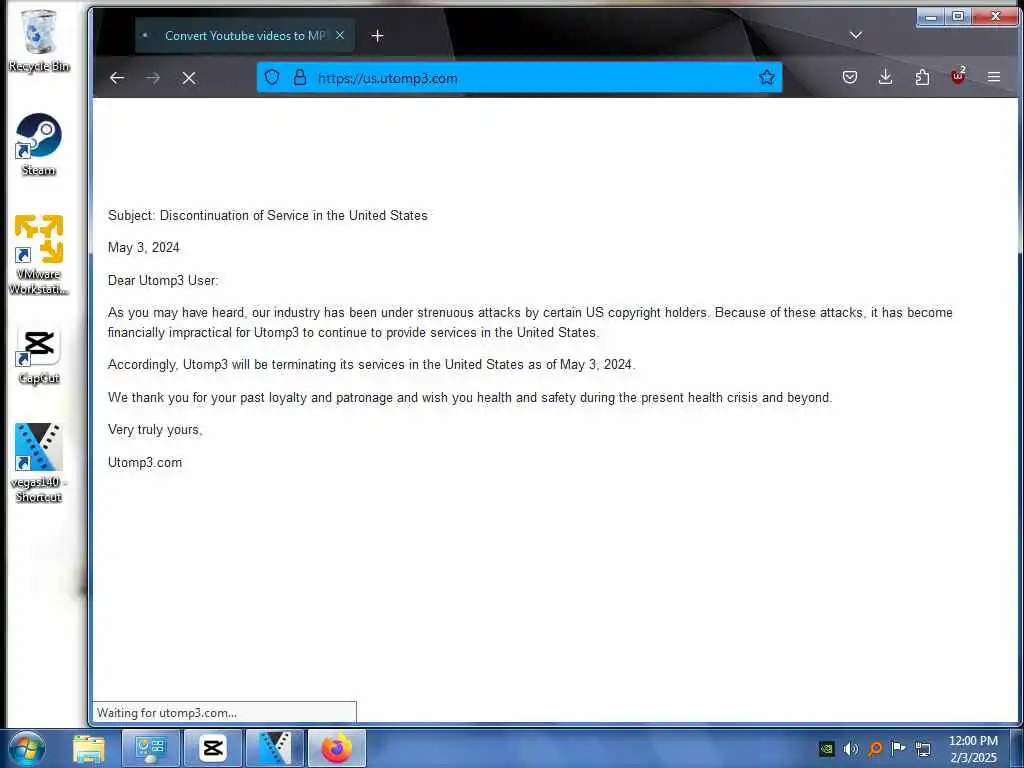Switch to Firefox on the taskbar

tap(337, 748)
